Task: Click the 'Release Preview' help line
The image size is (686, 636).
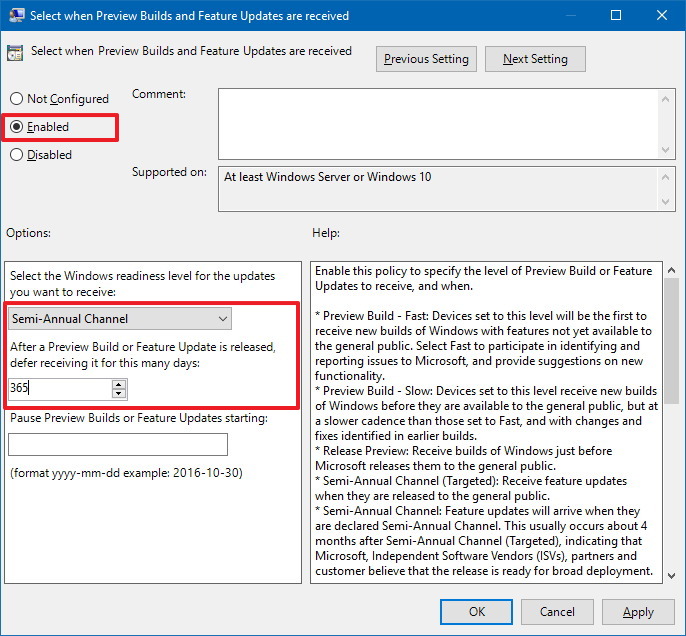Action: [463, 458]
